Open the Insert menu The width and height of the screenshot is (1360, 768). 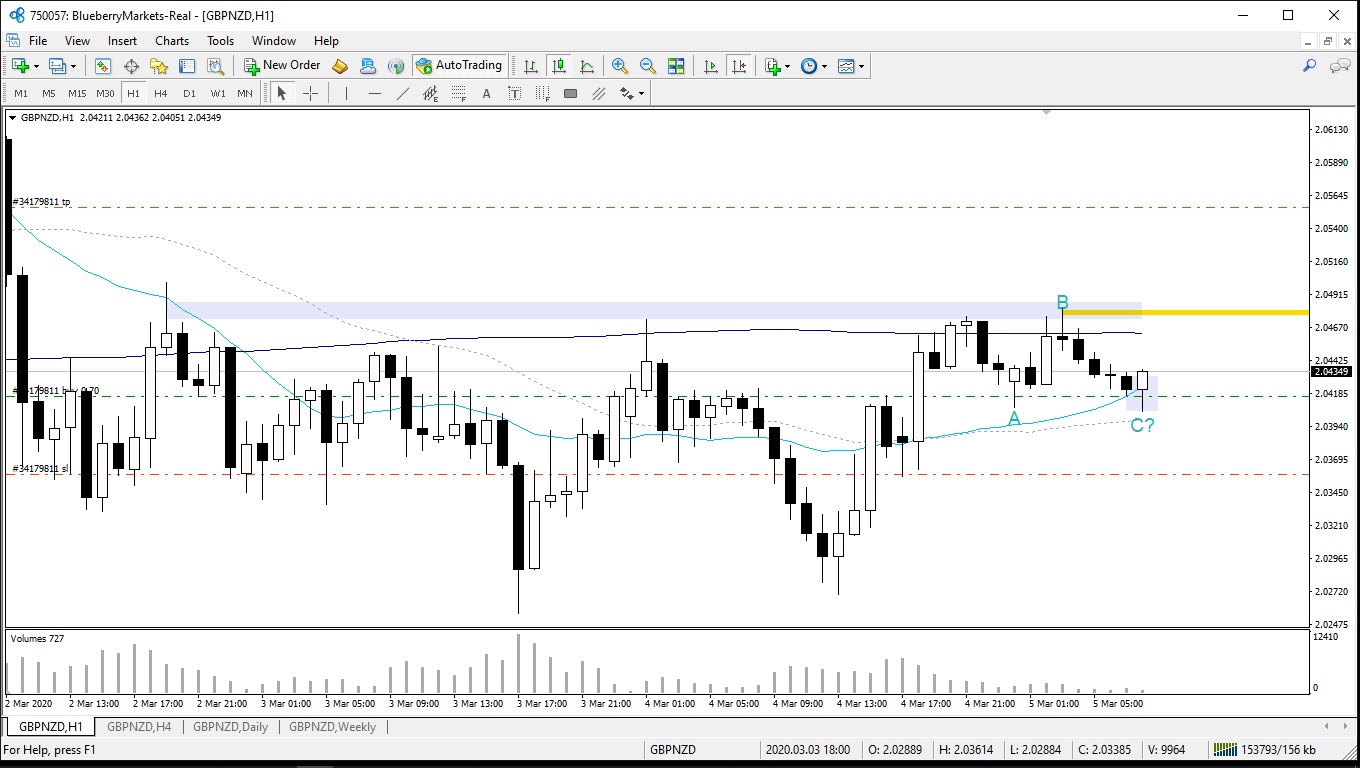(123, 41)
